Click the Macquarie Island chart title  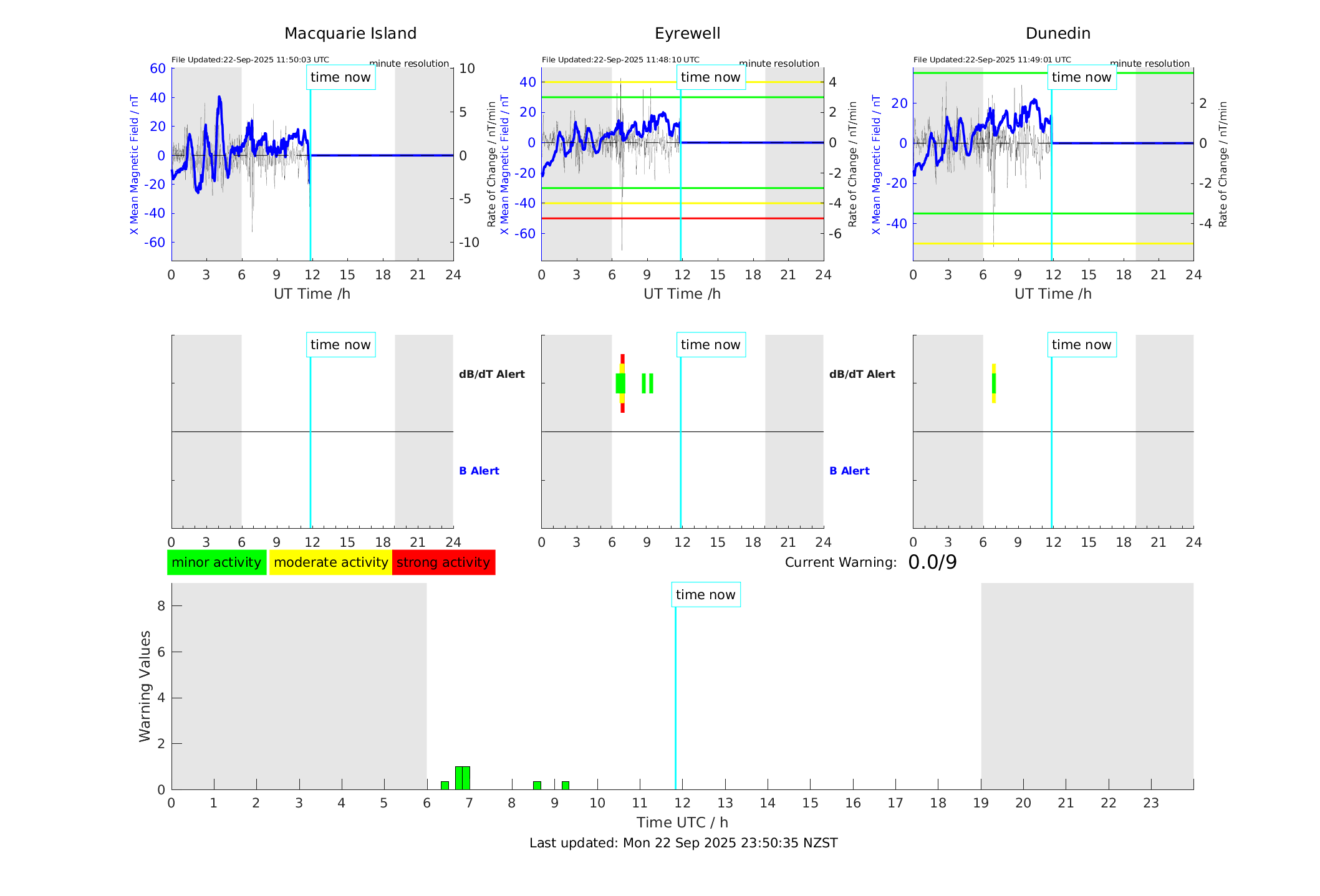[x=350, y=34]
